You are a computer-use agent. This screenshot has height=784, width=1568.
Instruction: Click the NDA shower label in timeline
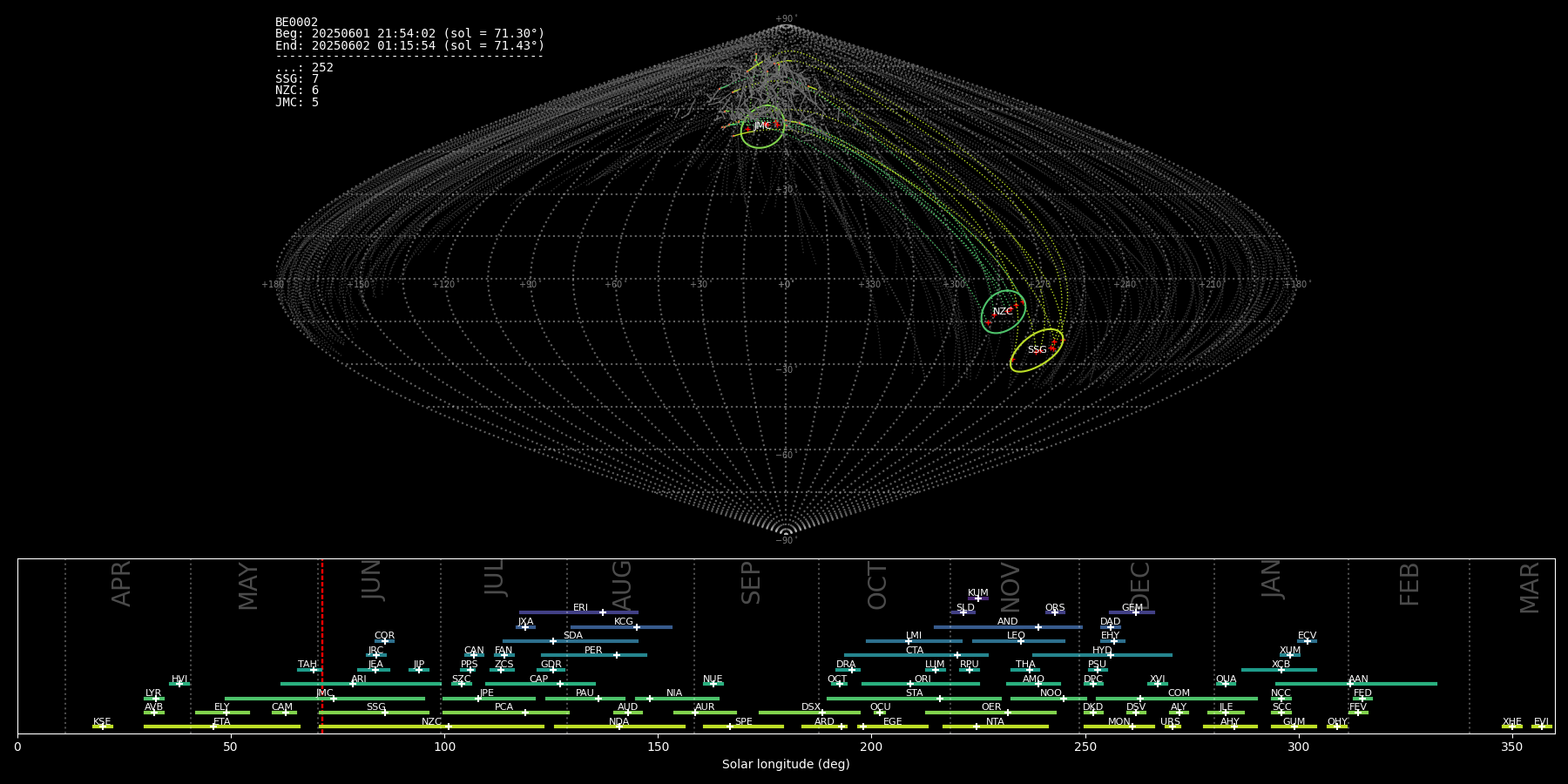(619, 722)
